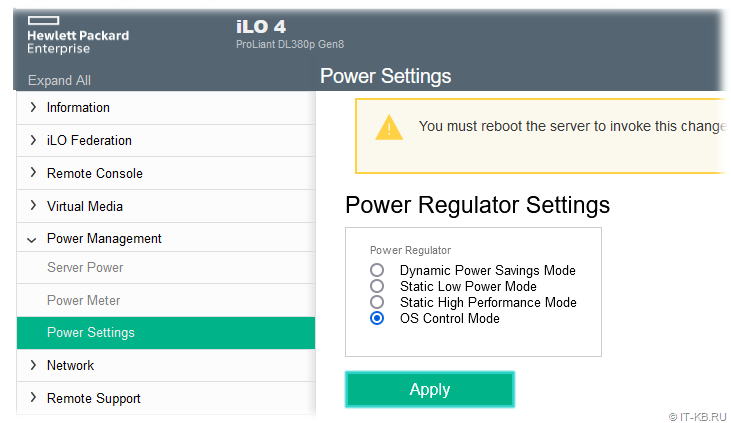This screenshot has height=423, width=731.
Task: Expand the Information section chevron
Action: pyautogui.click(x=33, y=107)
